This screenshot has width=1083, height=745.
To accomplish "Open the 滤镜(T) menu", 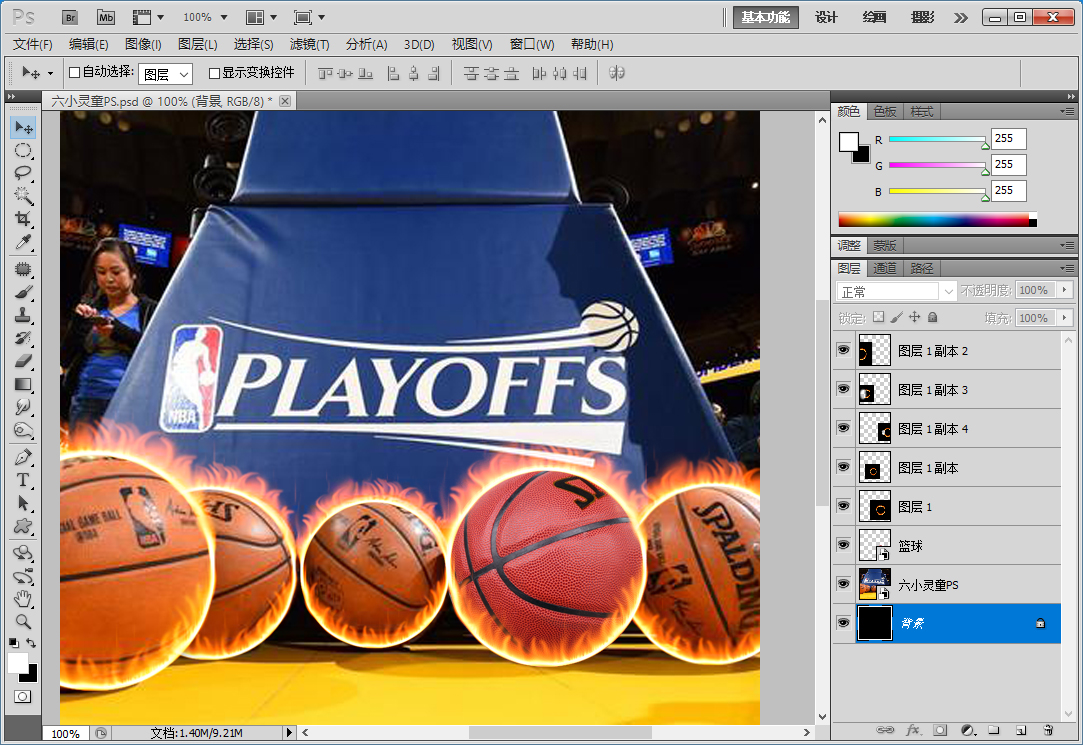I will tap(309, 44).
